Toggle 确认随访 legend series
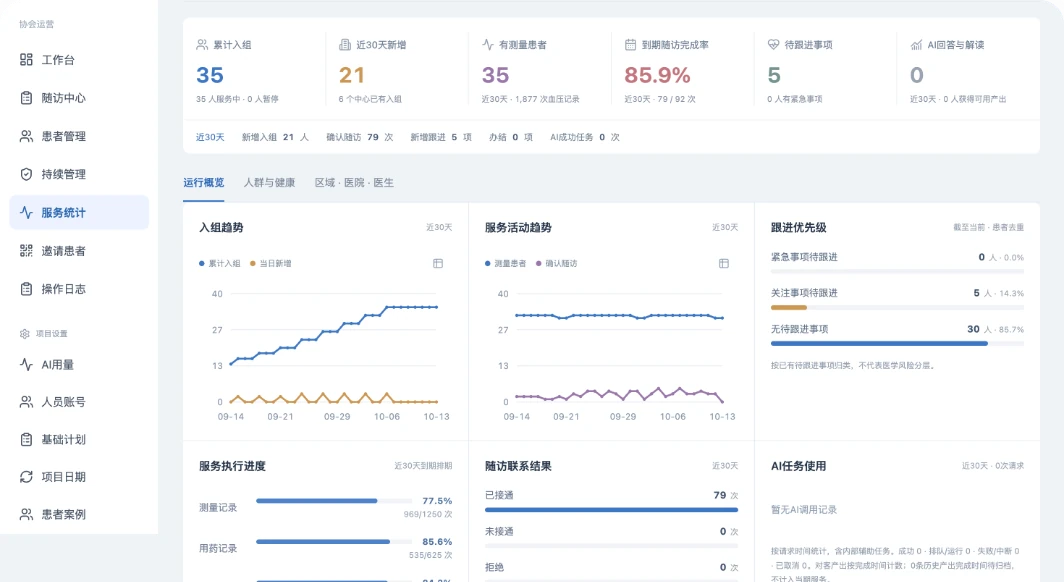This screenshot has height=582, width=1064. (x=556, y=263)
